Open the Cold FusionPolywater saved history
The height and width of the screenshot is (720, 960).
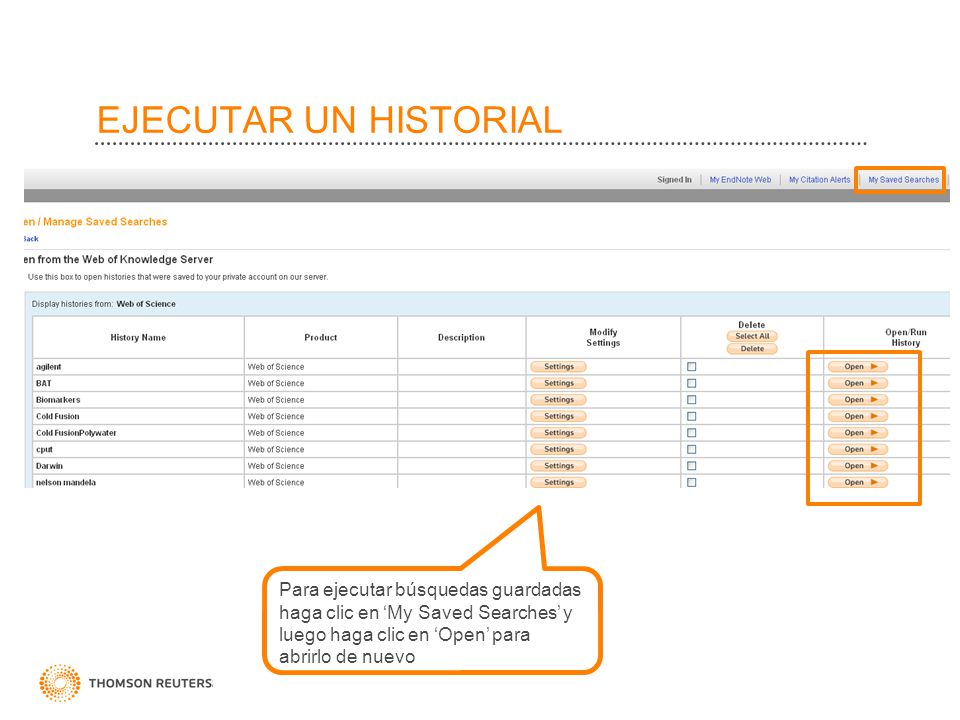858,433
